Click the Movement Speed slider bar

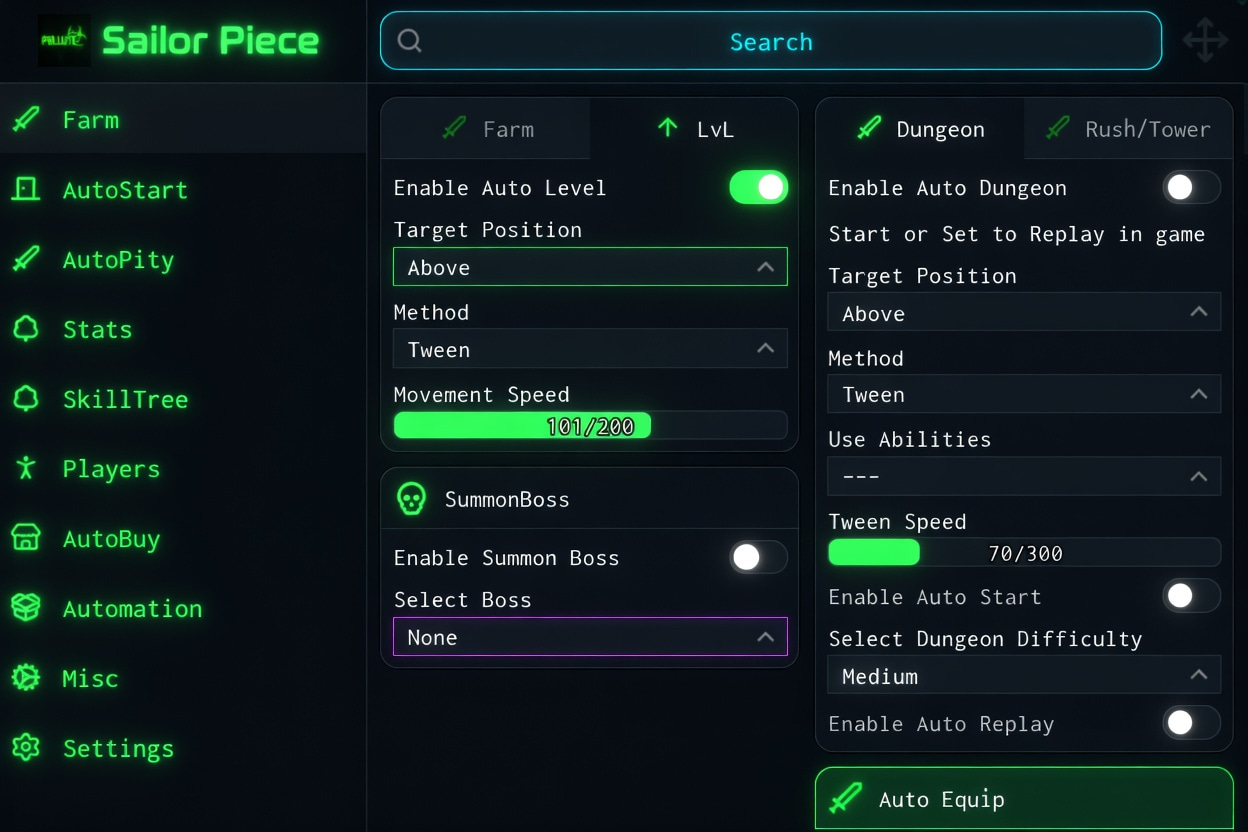click(590, 426)
